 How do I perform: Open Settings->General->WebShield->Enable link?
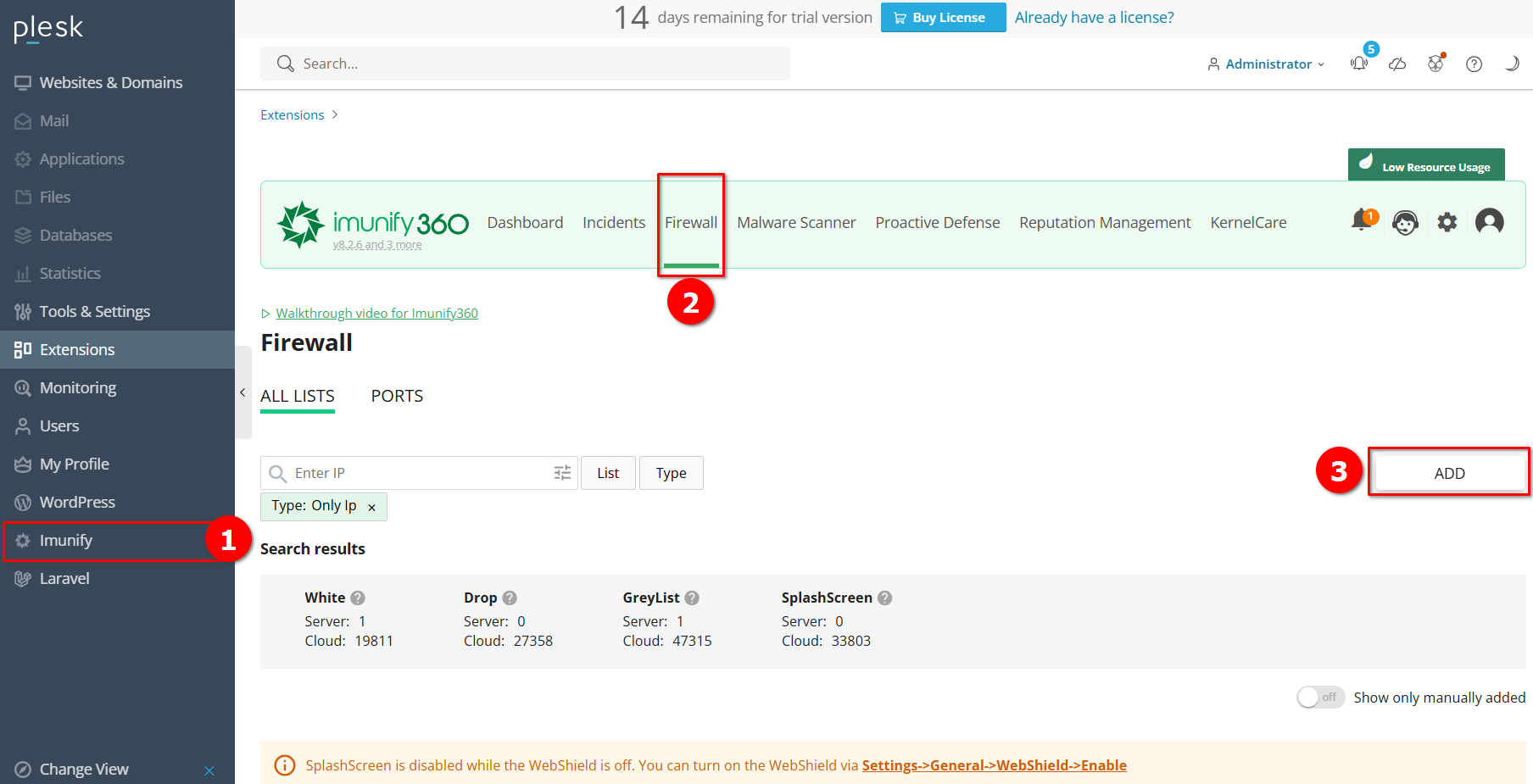(x=994, y=765)
